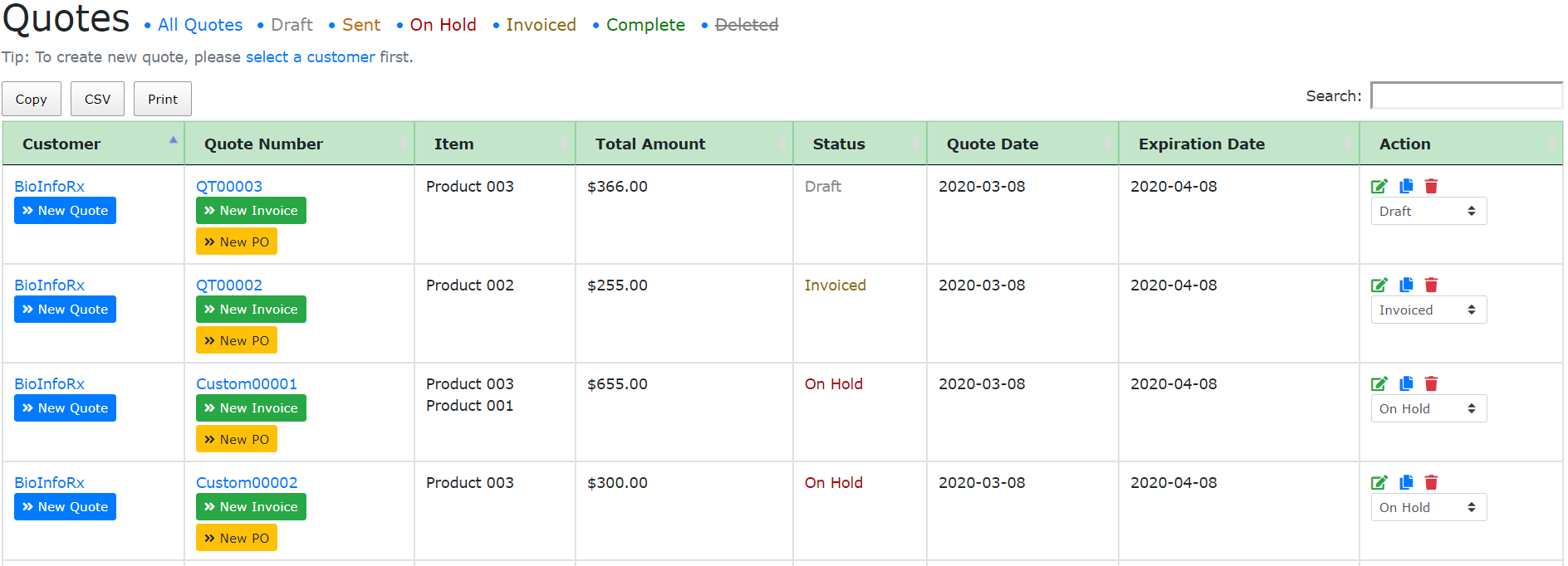1568x566 pixels.
Task: Click the duplicate icon for quote QT00003
Action: tap(1406, 187)
